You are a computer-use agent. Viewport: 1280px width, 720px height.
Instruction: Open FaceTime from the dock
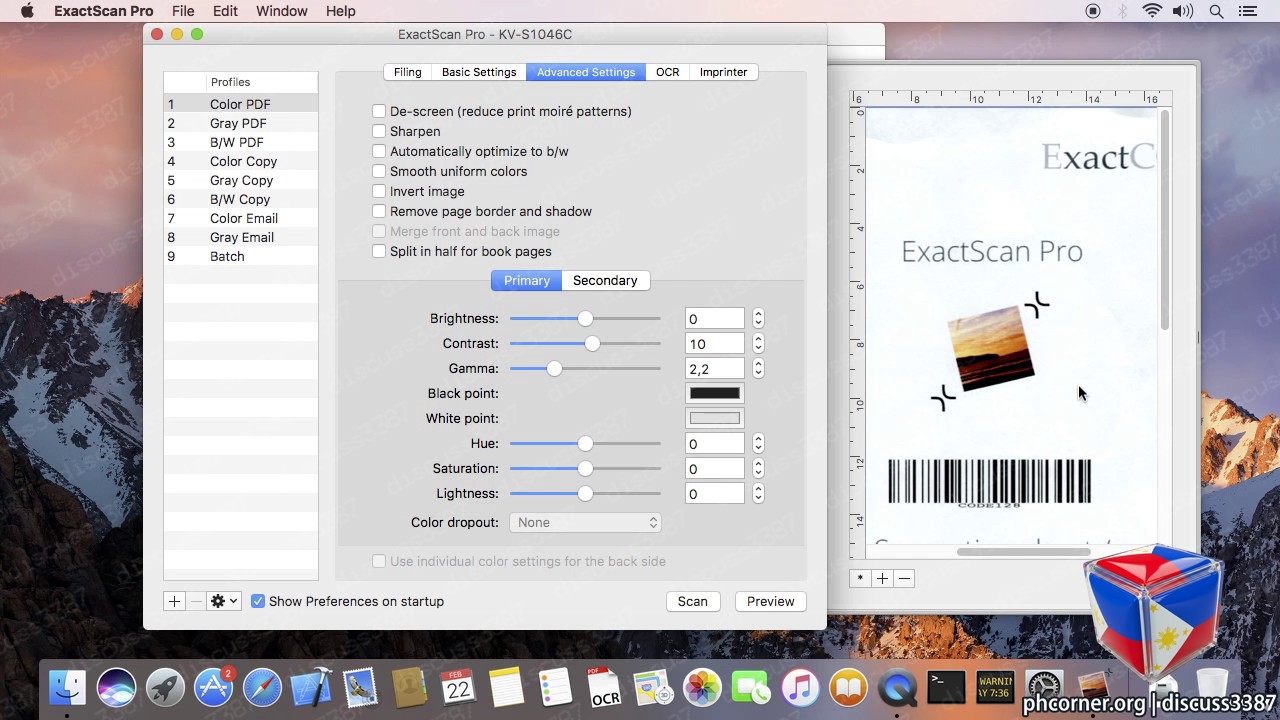pos(750,688)
